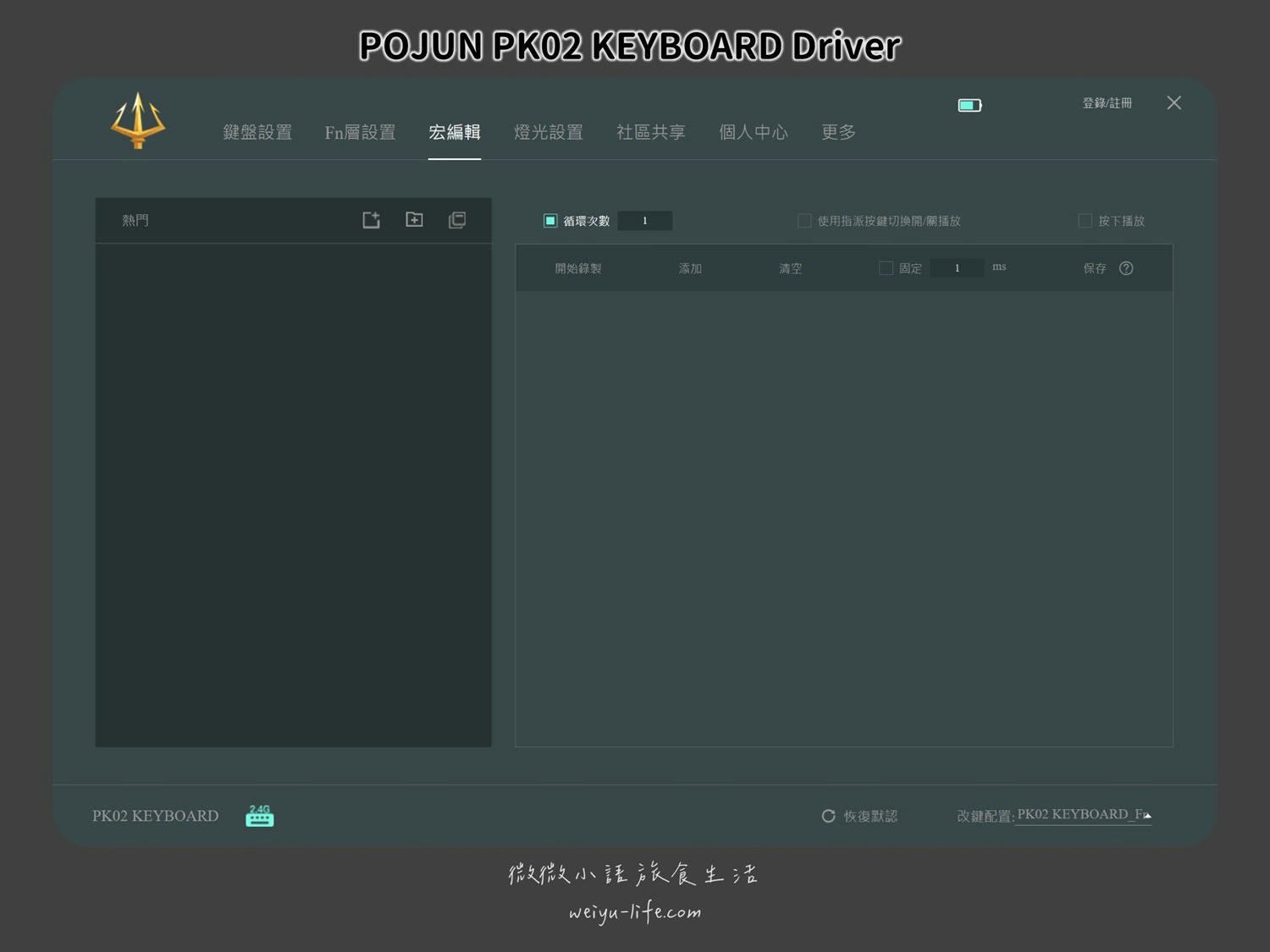This screenshot has width=1270, height=952.
Task: Click the help question mark icon
Action: click(1126, 268)
